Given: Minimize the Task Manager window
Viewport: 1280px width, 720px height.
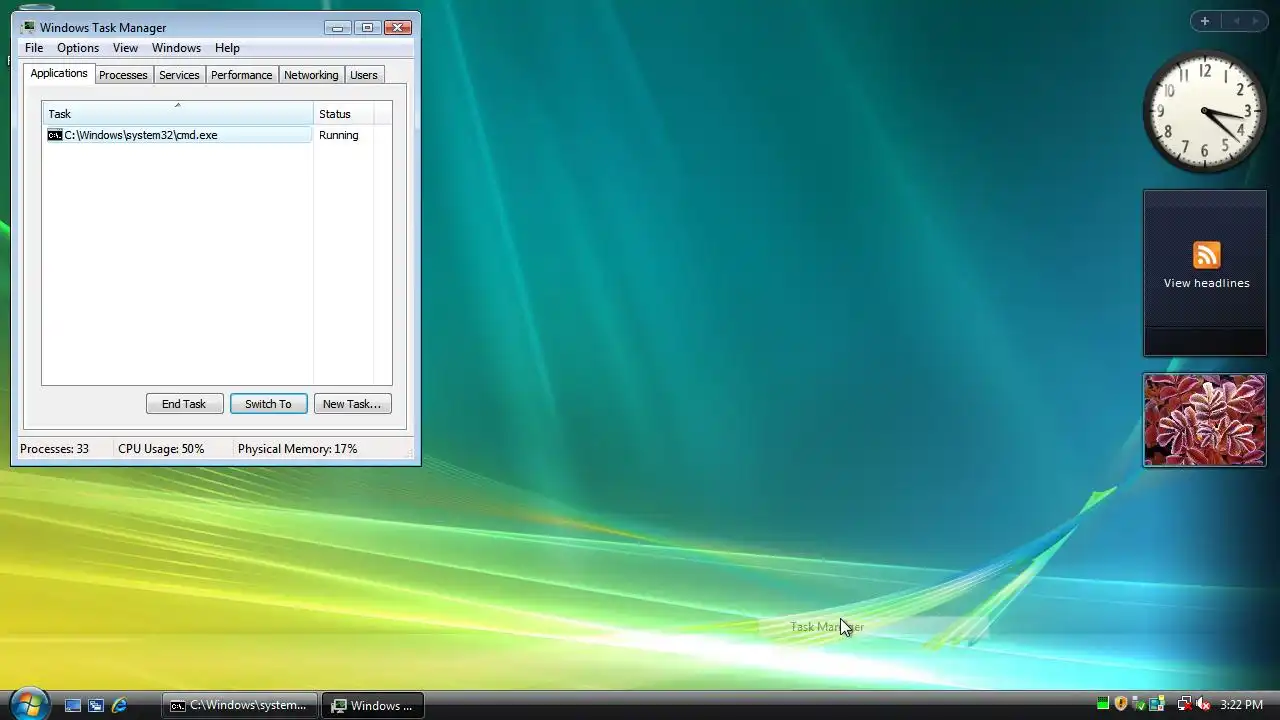Looking at the screenshot, I should (x=338, y=27).
